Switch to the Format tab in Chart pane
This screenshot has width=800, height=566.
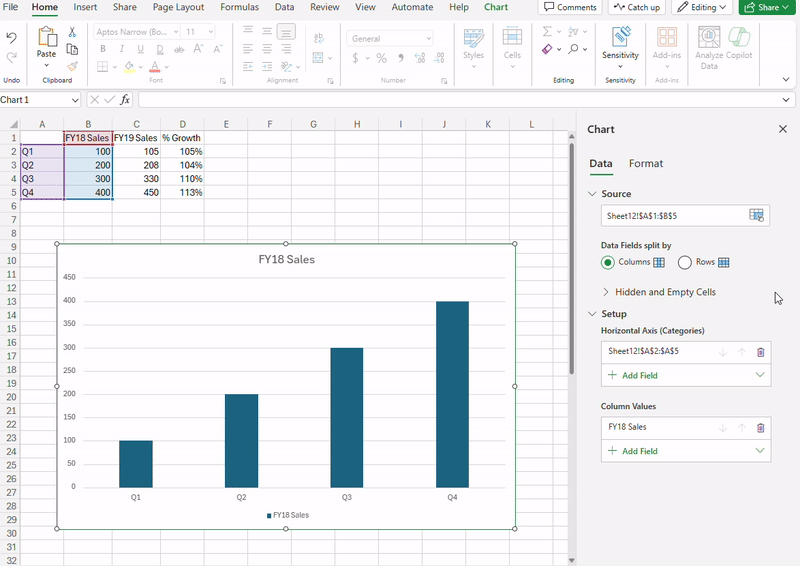pos(645,163)
